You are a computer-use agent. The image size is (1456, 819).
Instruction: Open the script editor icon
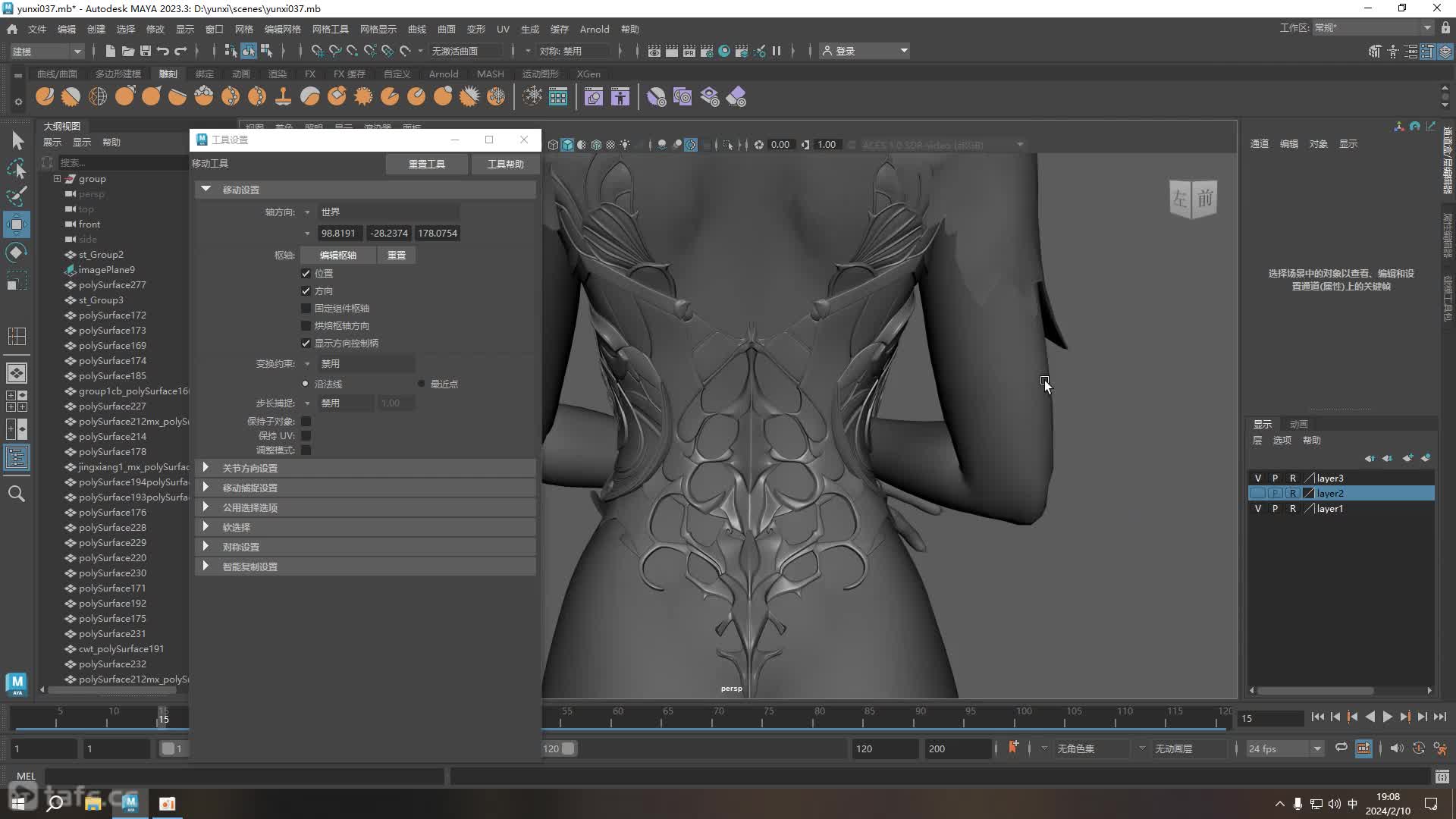1442,777
